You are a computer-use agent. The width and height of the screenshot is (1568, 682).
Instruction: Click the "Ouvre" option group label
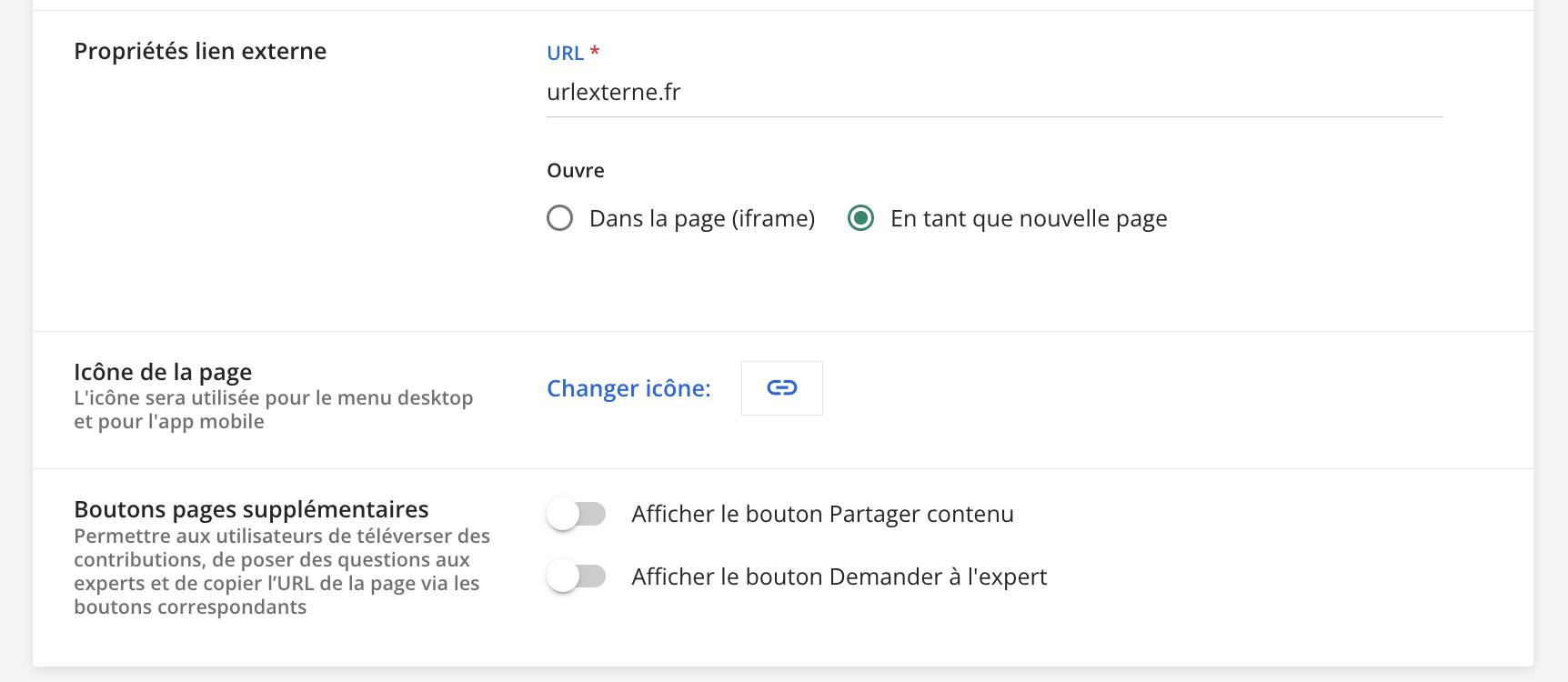click(x=575, y=171)
